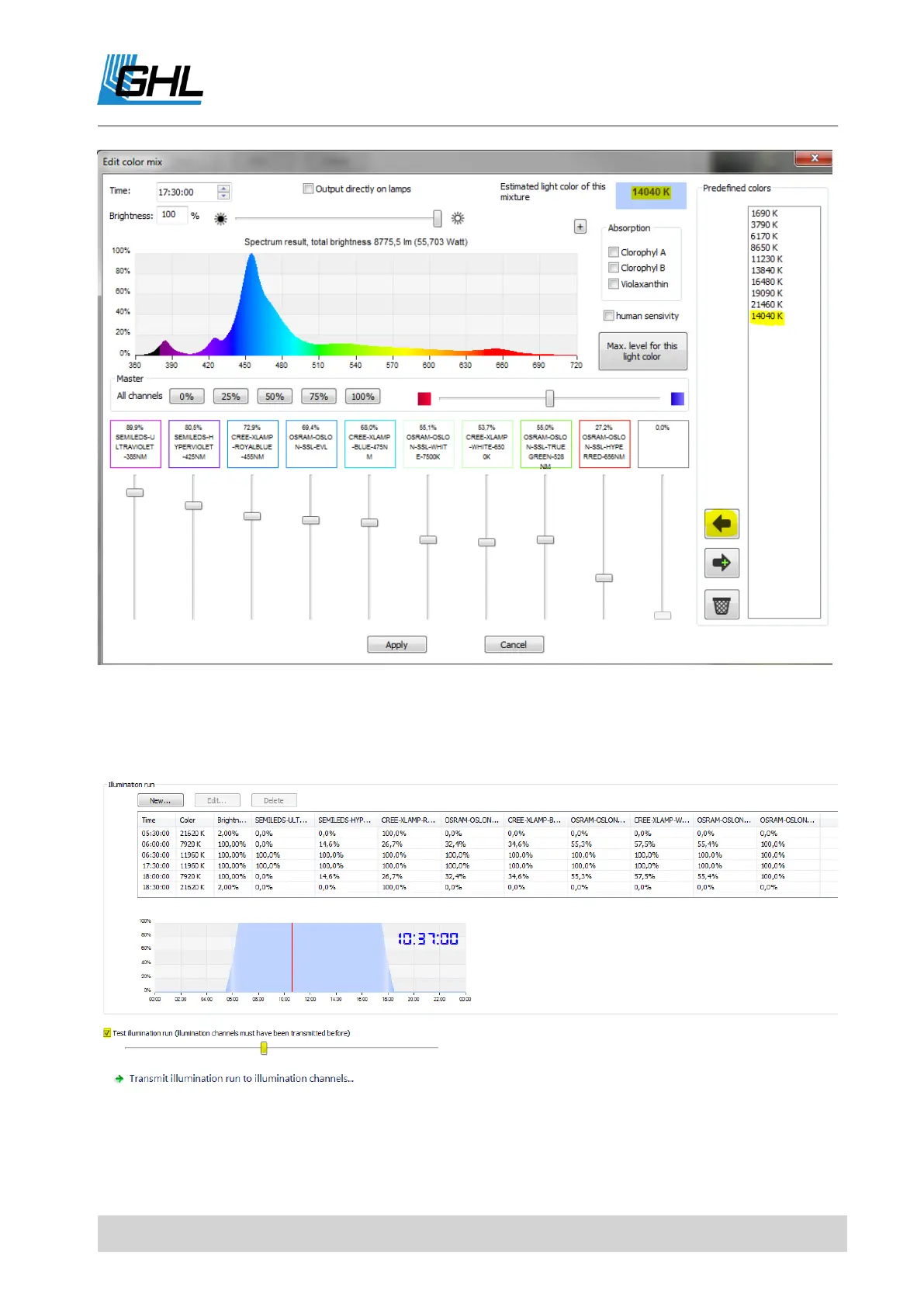This screenshot has width=924, height=1307.
Task: Click the GHL logo
Action: click(151, 79)
